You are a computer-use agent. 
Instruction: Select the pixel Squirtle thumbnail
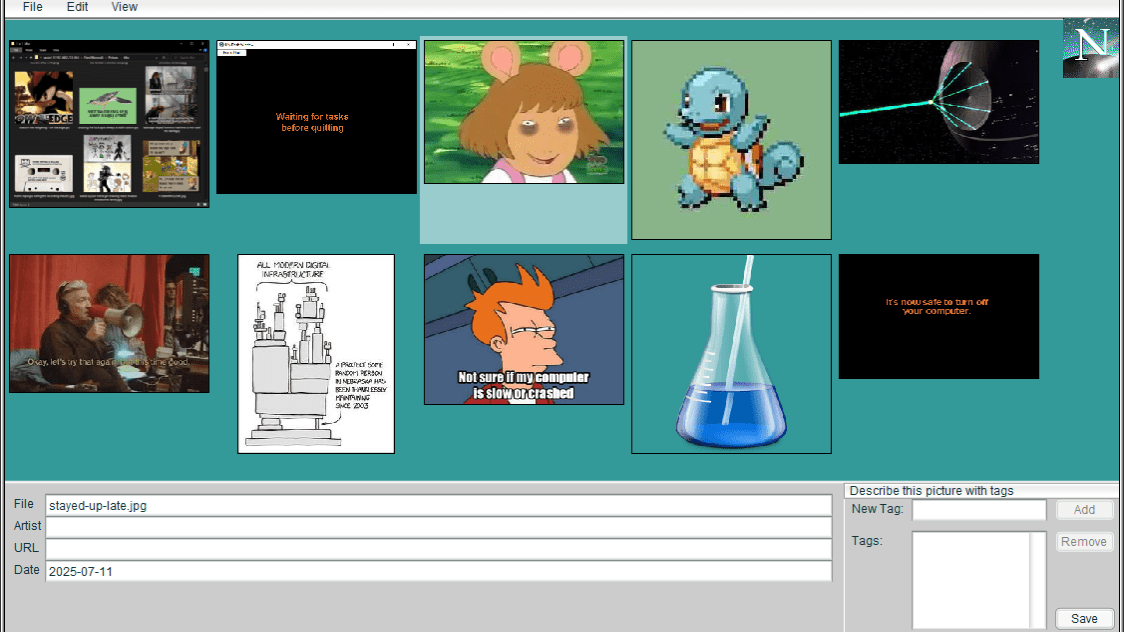731,140
